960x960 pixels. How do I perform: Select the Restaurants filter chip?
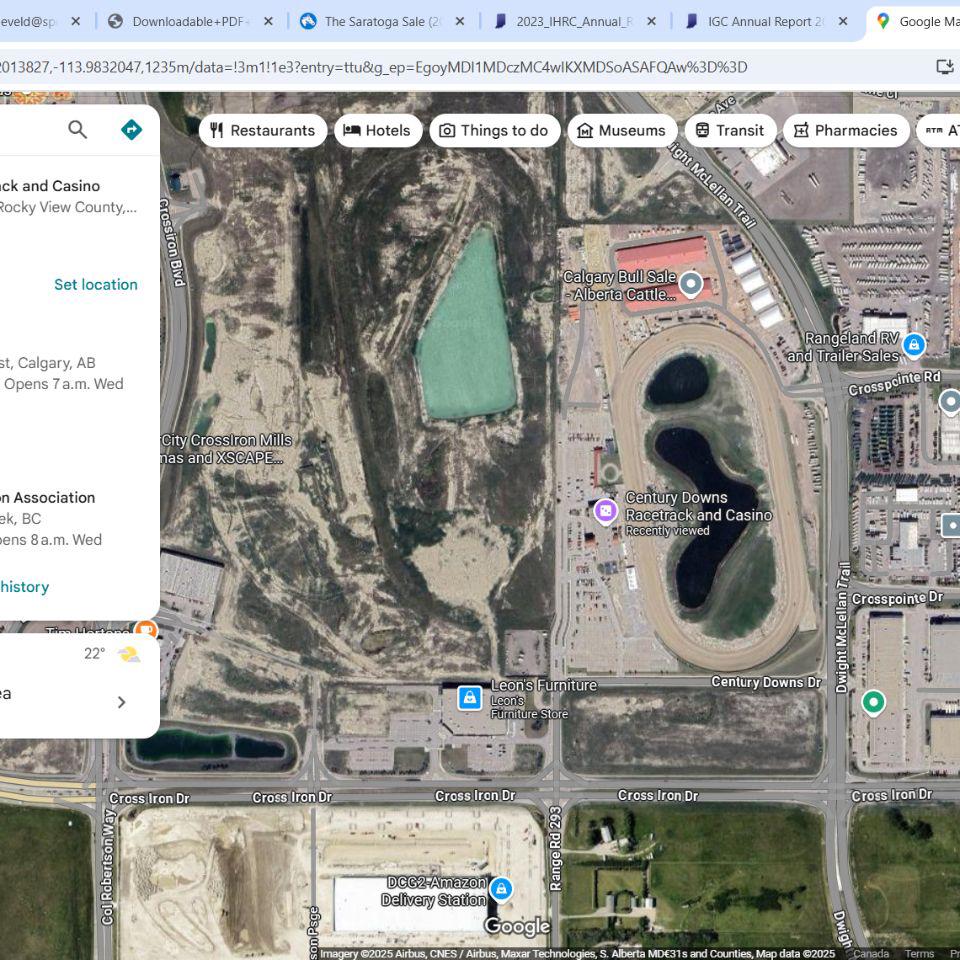[x=263, y=130]
